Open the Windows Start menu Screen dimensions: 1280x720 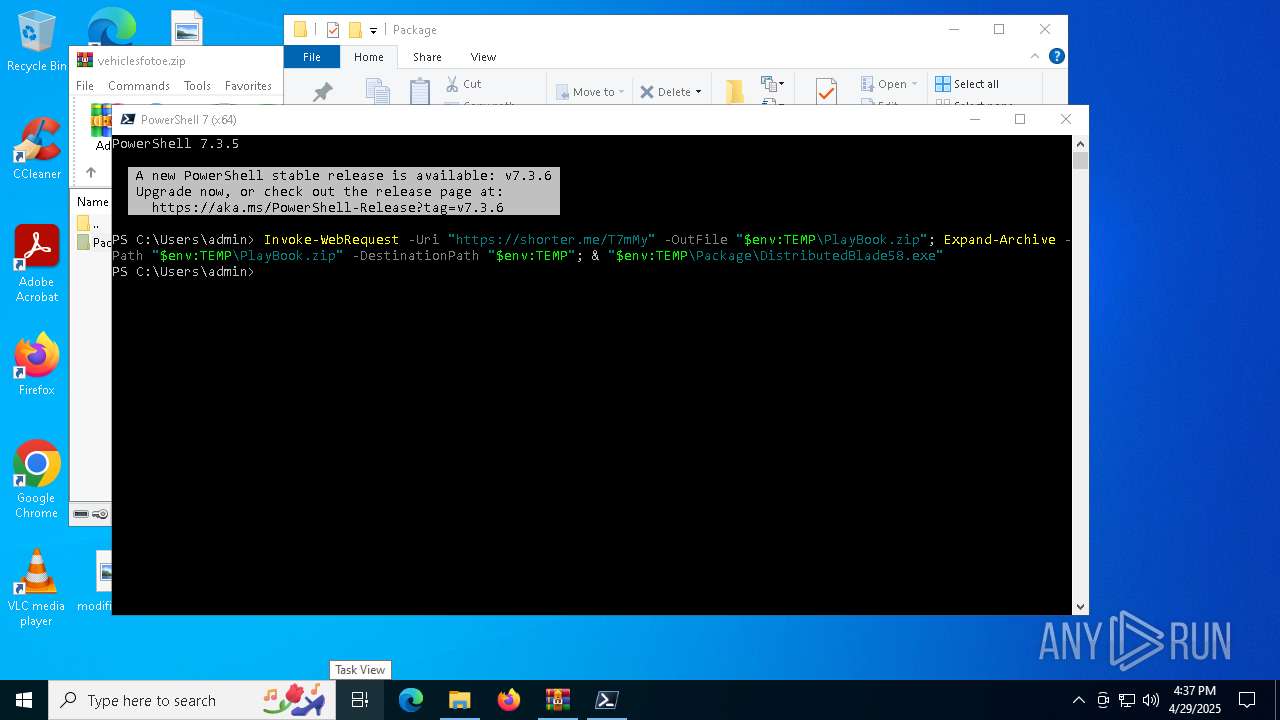point(24,700)
